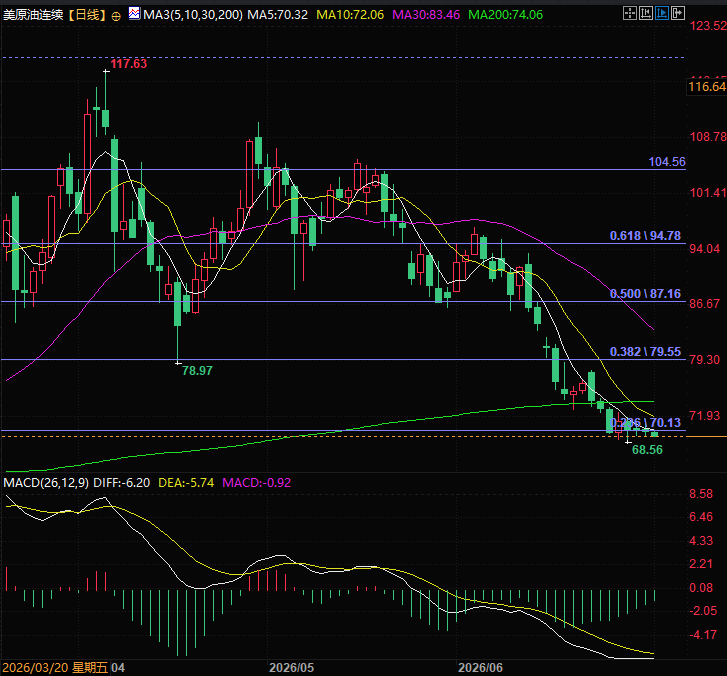Click the MACD:-0.92 value
The height and width of the screenshot is (676, 727).
coord(256,483)
